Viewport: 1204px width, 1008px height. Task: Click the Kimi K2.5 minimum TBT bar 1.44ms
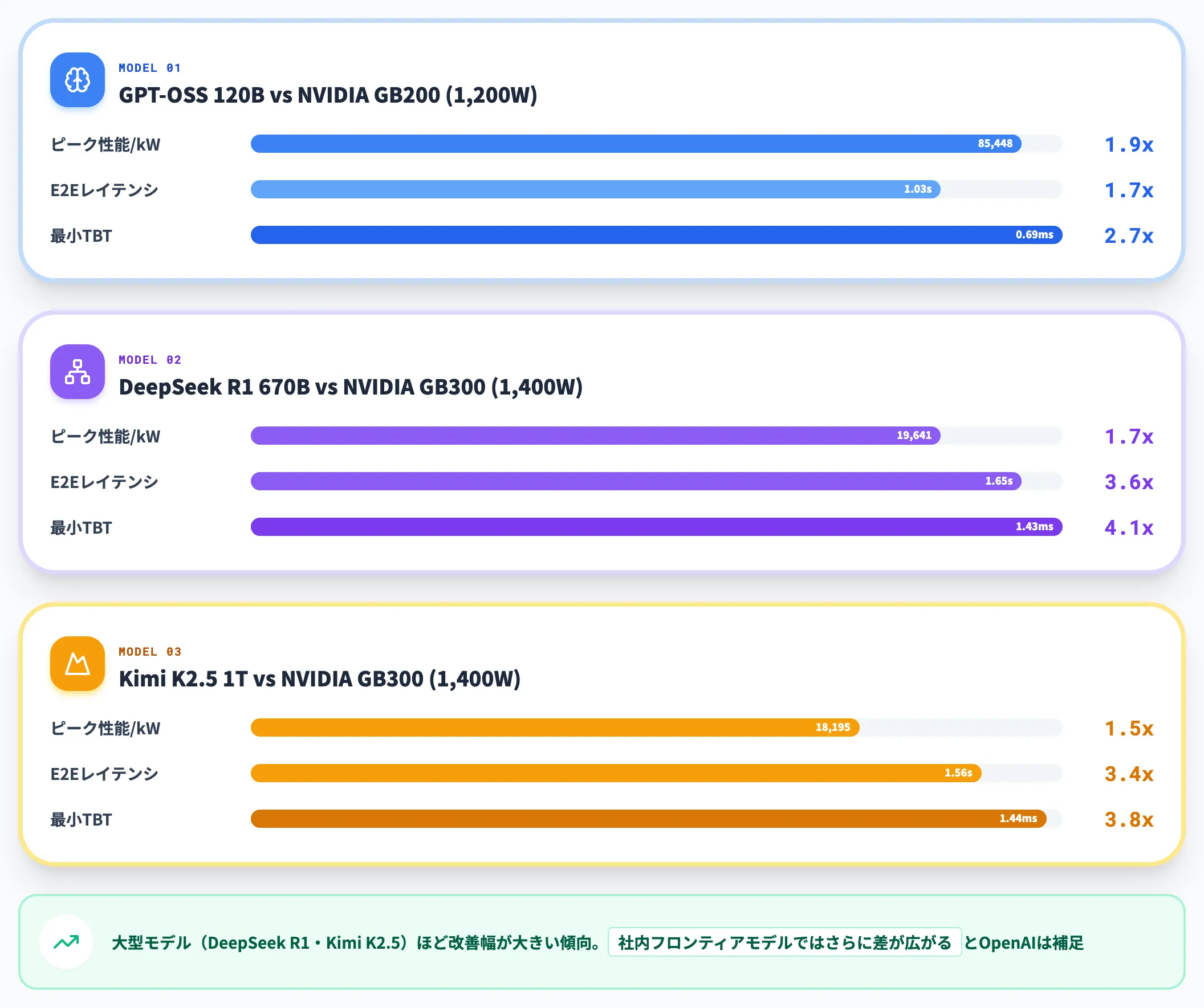pos(648,818)
